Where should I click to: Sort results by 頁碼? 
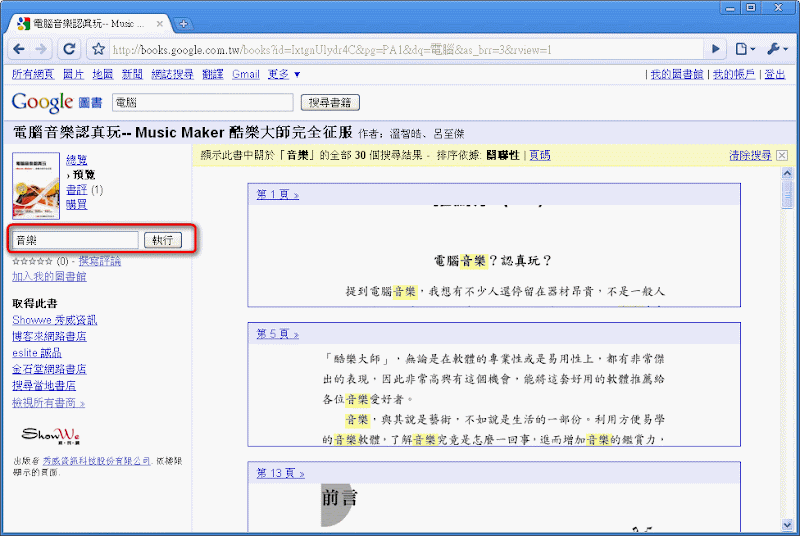coord(540,155)
